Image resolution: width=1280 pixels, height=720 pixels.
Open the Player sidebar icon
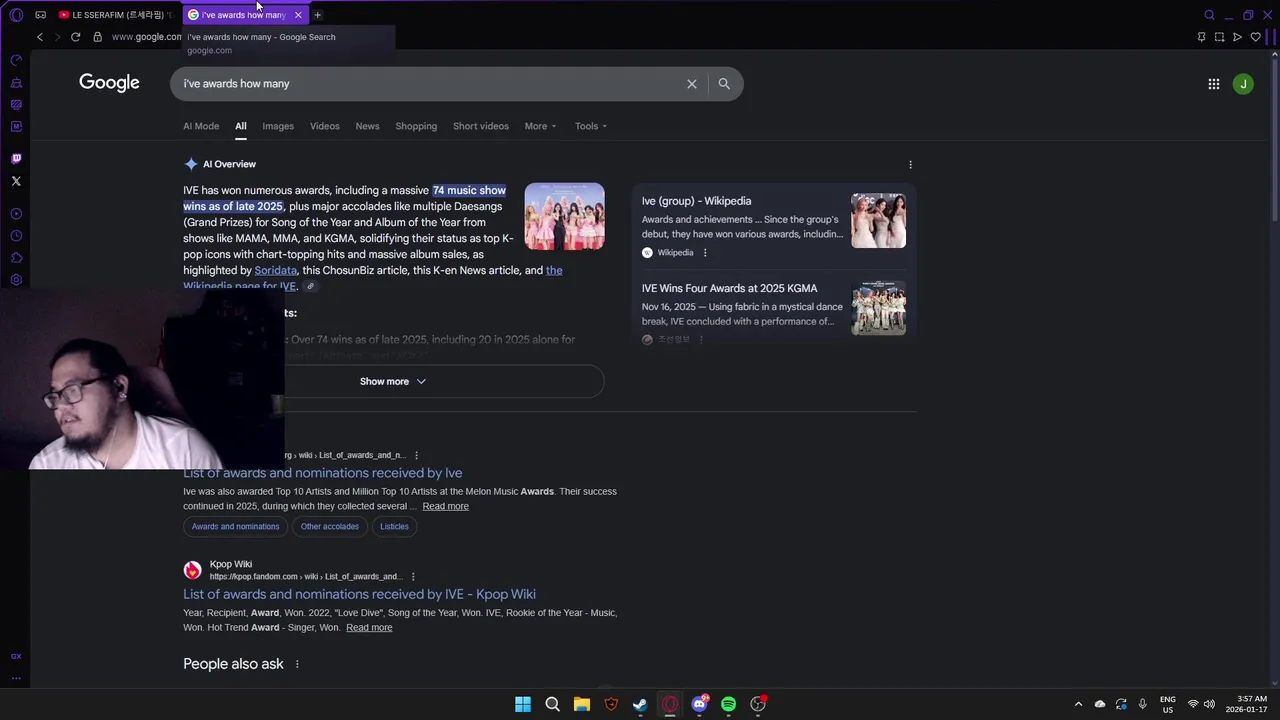[x=16, y=214]
